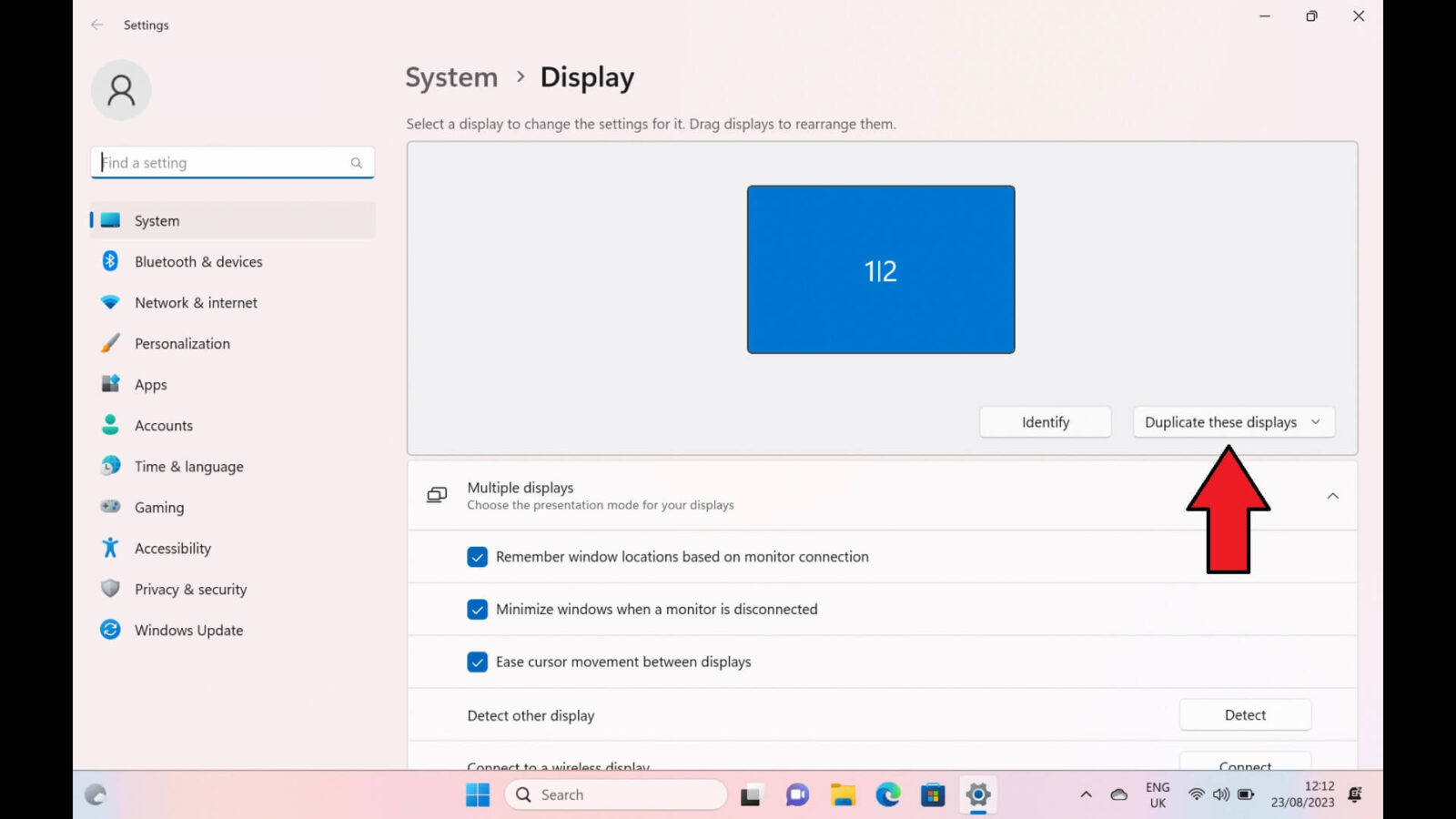
Task: Open Microsoft Edge from the taskbar
Action: coord(886,794)
